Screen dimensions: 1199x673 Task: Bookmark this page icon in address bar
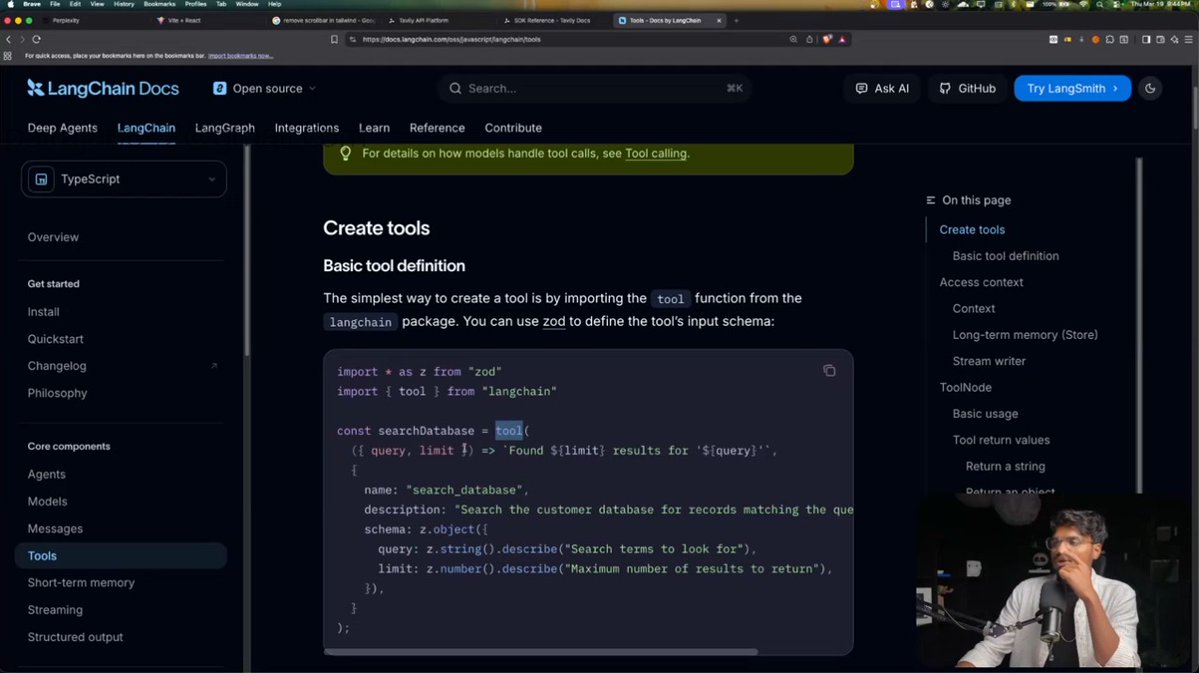(x=334, y=39)
